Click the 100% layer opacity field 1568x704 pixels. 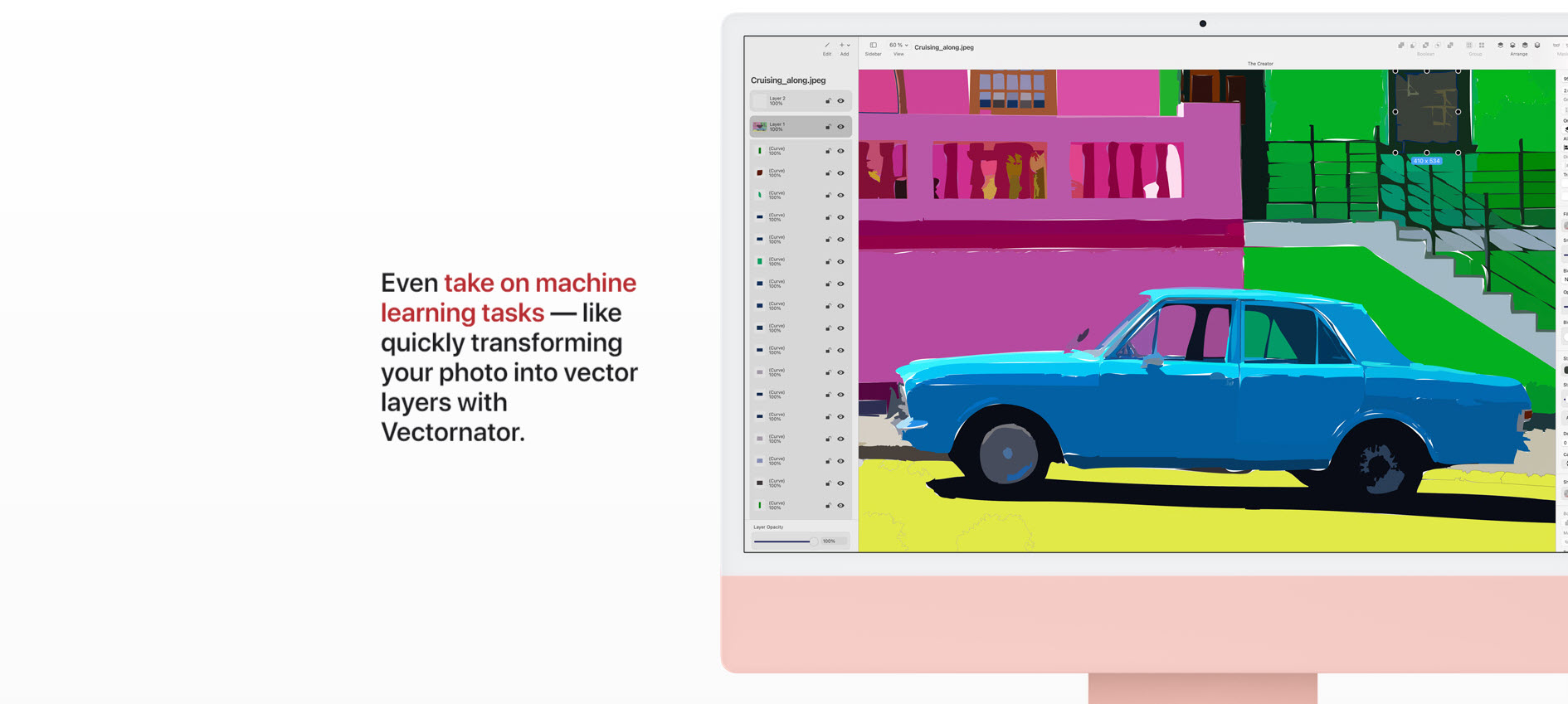click(x=834, y=541)
